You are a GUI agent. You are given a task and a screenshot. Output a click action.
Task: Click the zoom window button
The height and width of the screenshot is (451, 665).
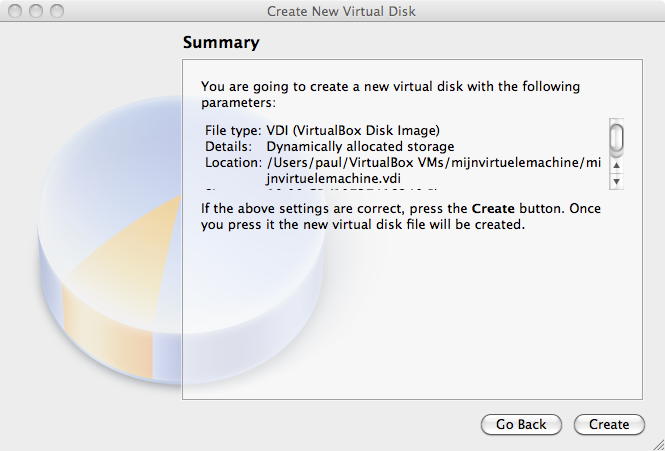[x=57, y=11]
